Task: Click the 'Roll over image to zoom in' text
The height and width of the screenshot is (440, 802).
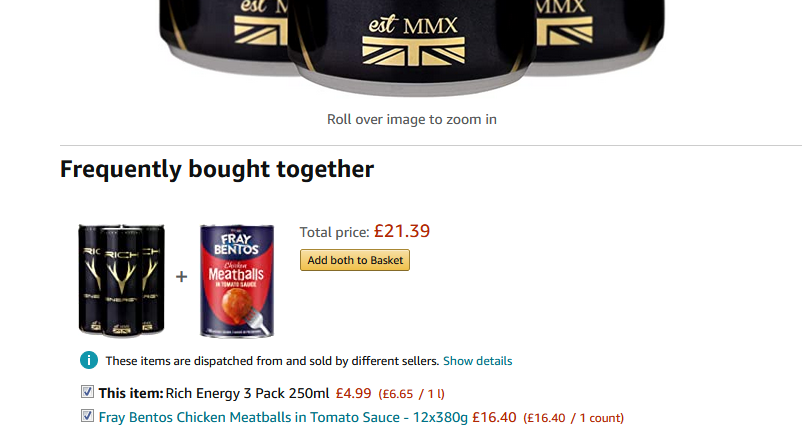Action: [412, 120]
